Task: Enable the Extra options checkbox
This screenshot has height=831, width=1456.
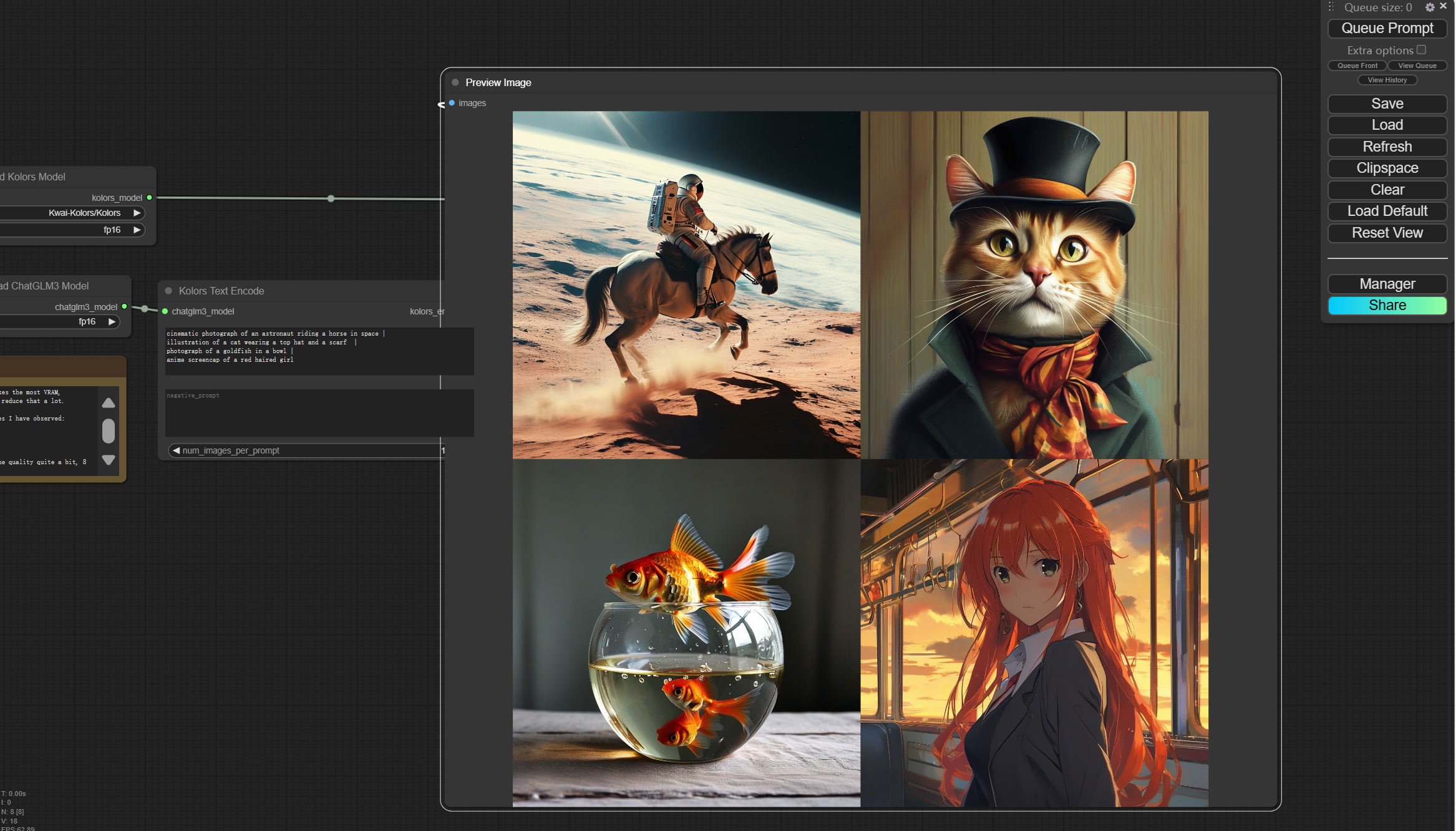Action: pos(1421,50)
